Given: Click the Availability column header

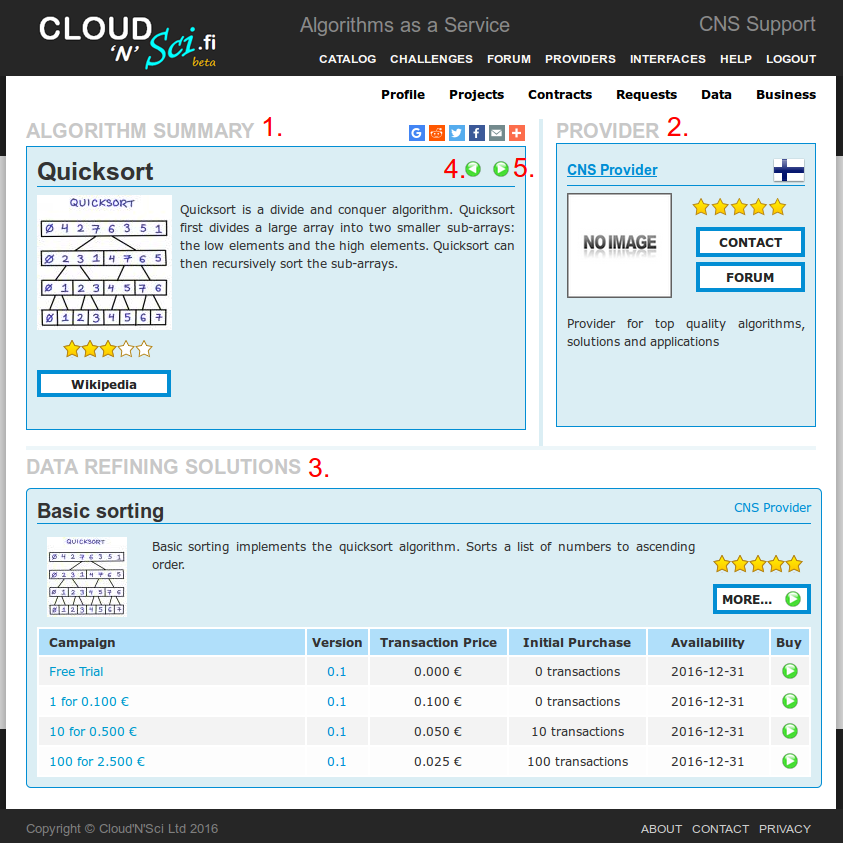Looking at the screenshot, I should click(708, 642).
